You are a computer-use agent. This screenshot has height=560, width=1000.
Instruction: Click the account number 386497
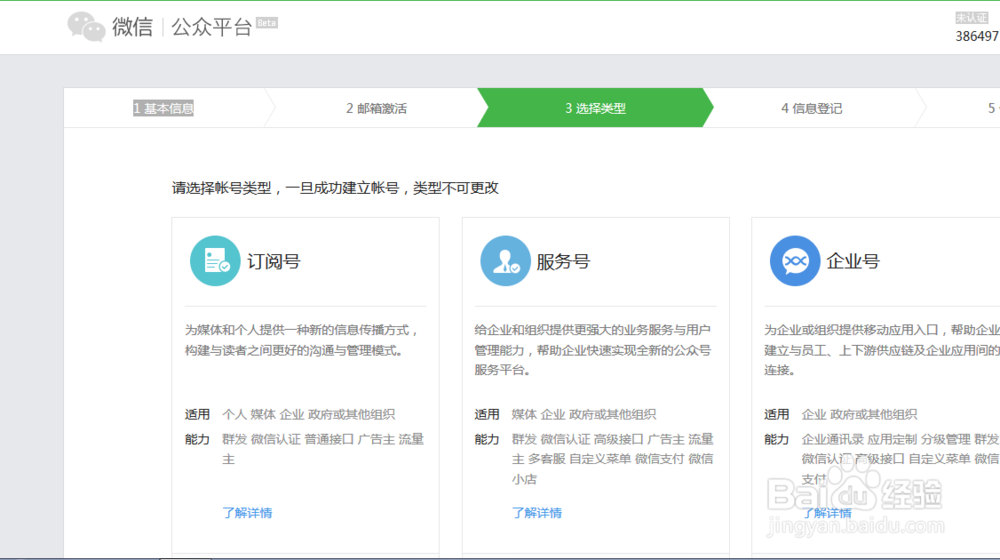(977, 36)
